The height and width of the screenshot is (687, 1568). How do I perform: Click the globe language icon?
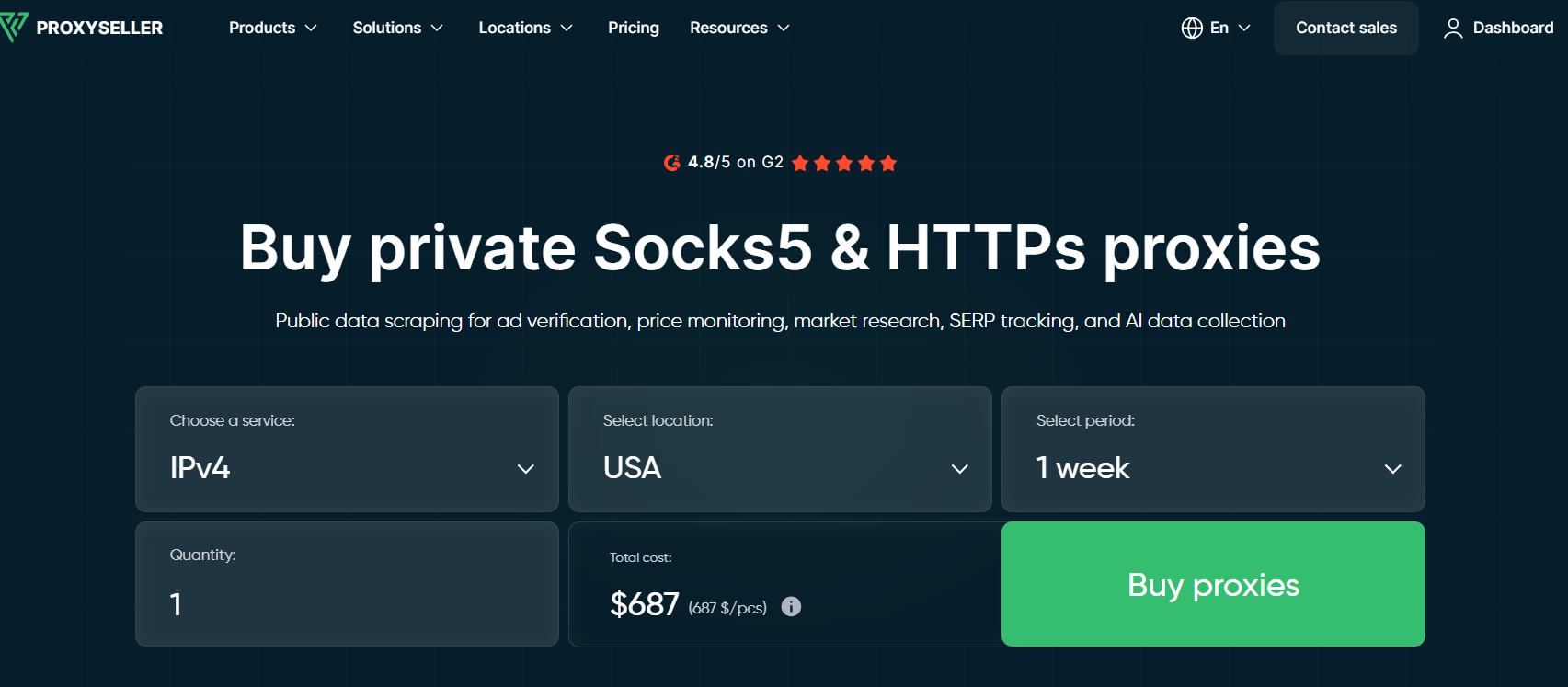[x=1192, y=28]
